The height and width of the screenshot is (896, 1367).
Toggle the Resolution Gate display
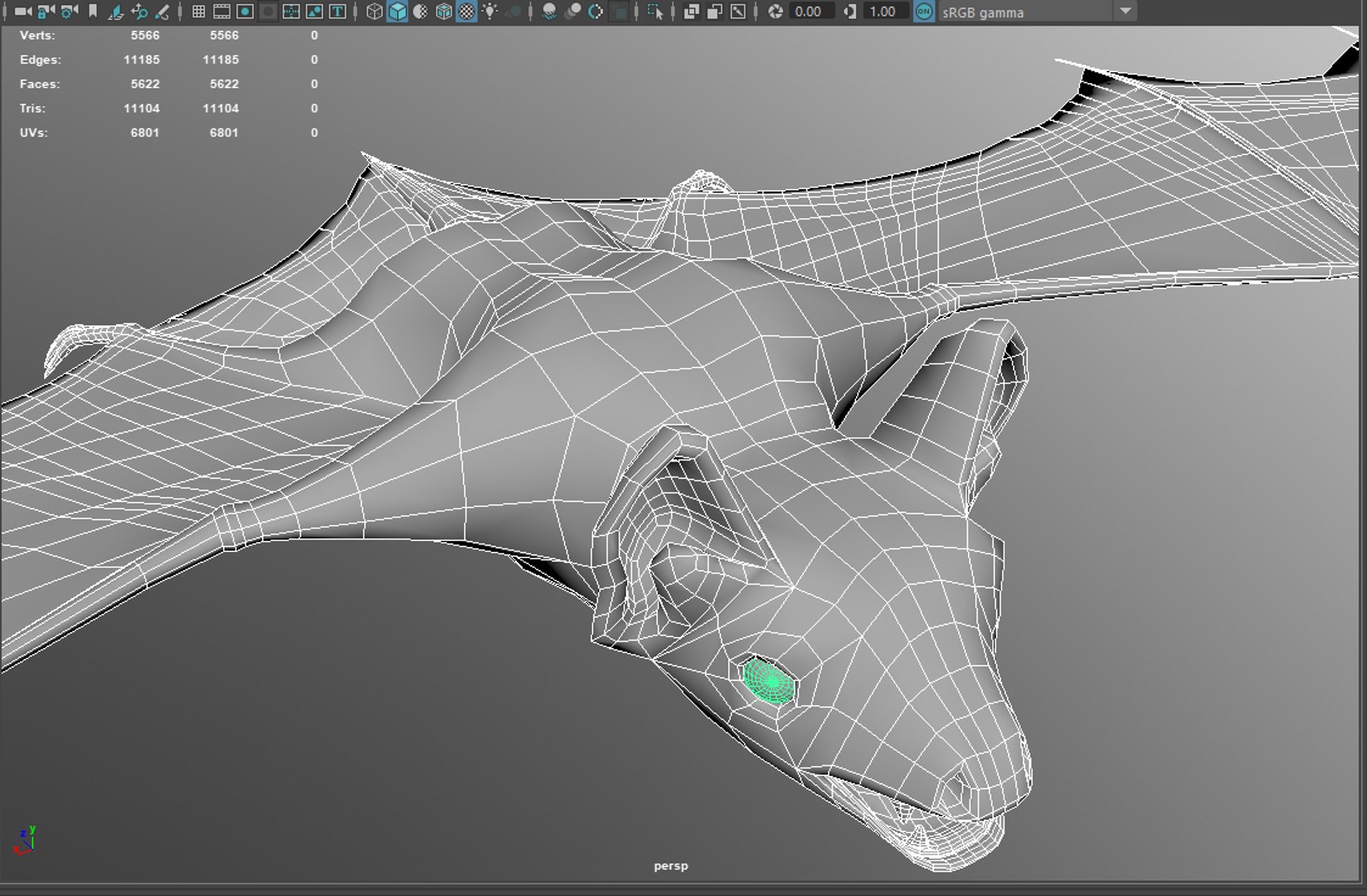(245, 12)
